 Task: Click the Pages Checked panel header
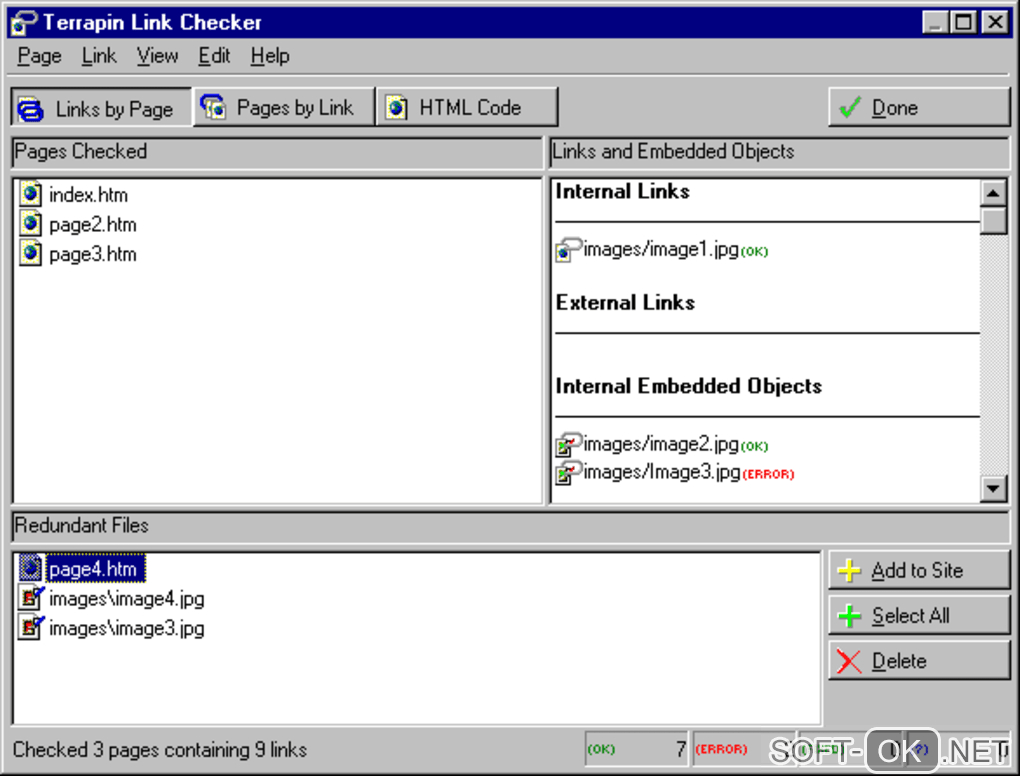pyautogui.click(x=277, y=152)
